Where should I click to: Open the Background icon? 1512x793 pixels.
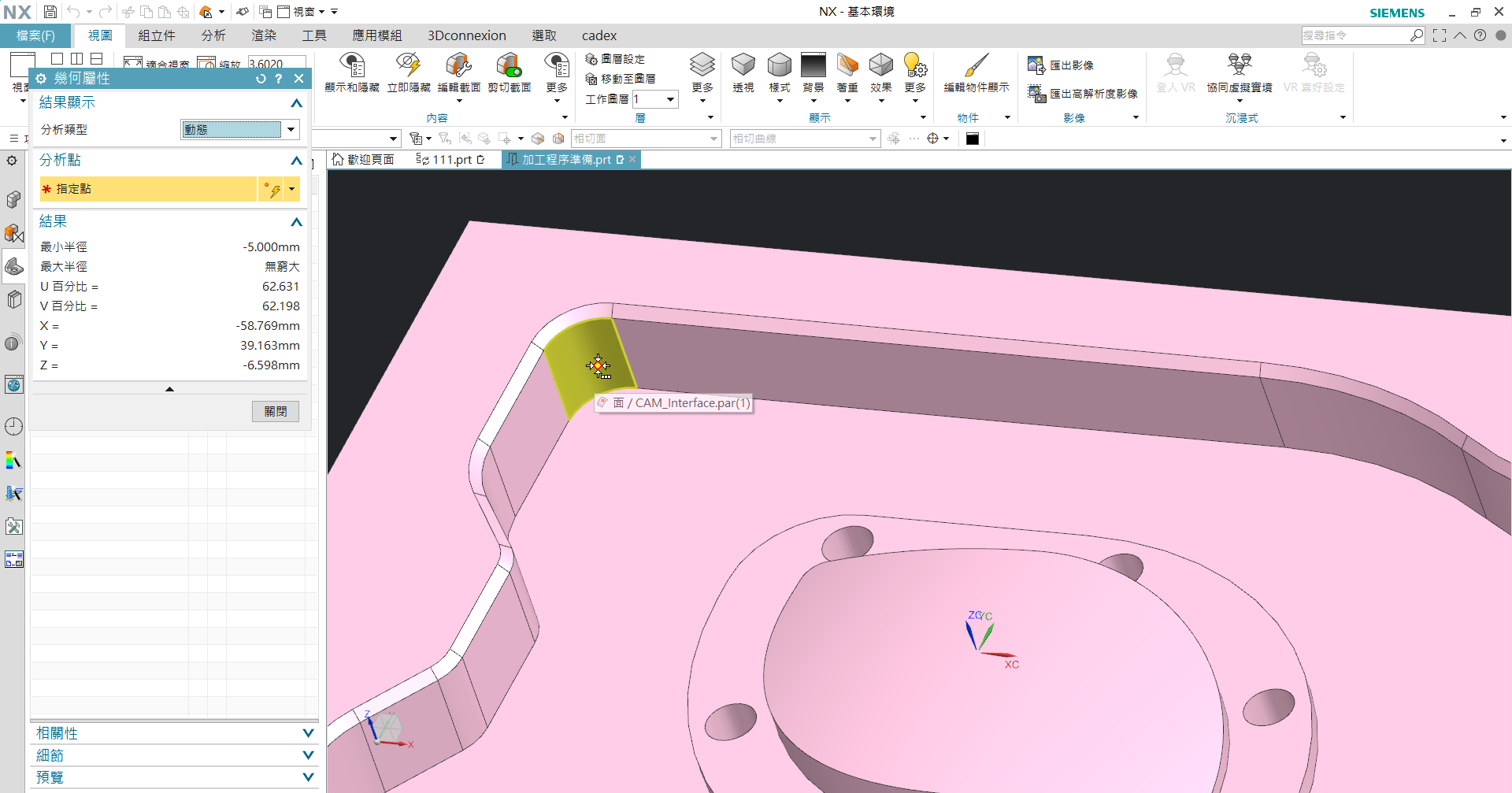point(813,65)
